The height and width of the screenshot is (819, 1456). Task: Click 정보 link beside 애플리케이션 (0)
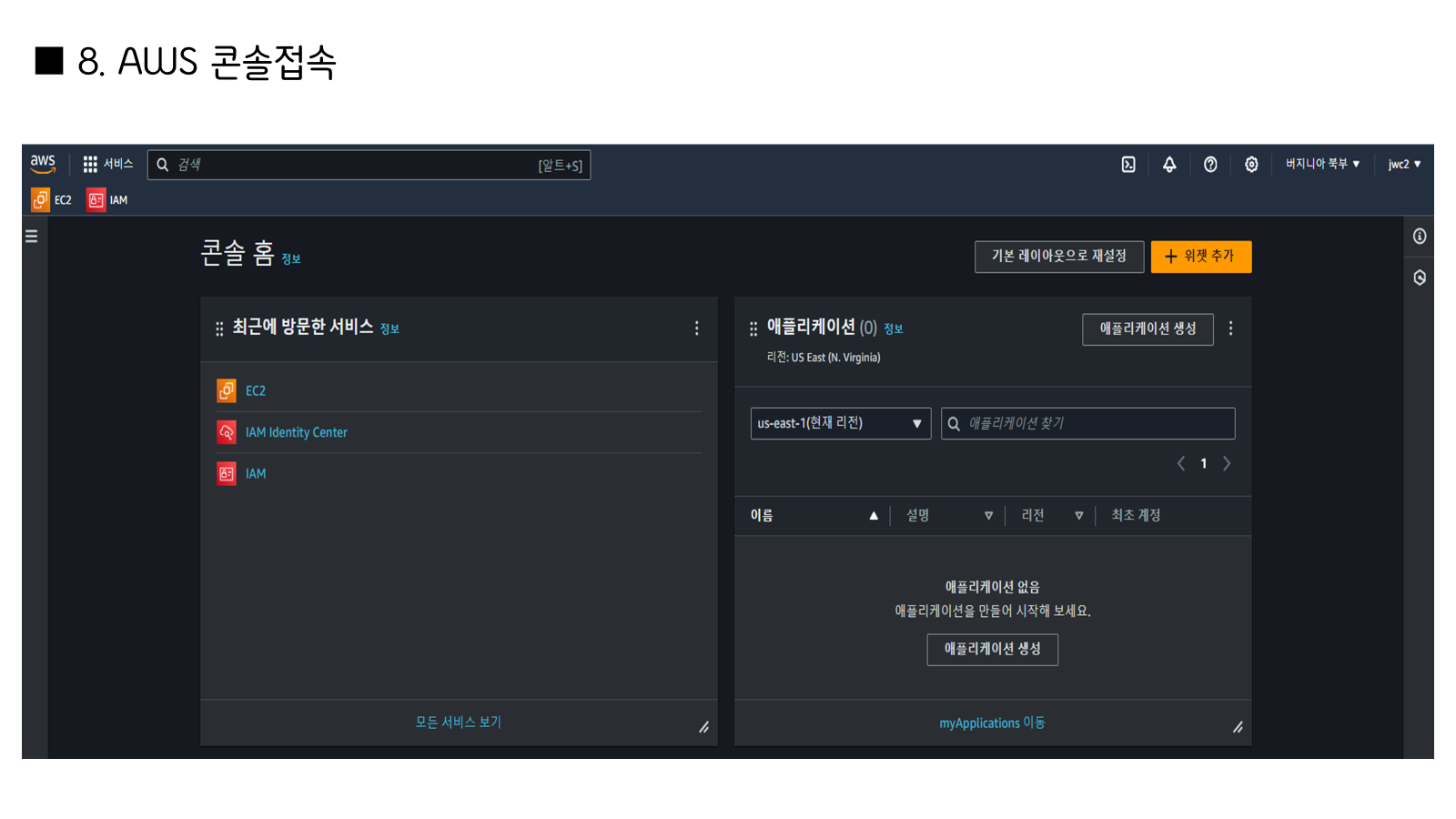tap(894, 329)
